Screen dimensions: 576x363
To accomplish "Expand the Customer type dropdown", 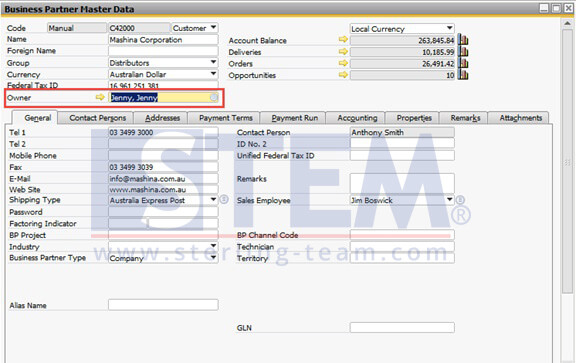I will [x=213, y=28].
